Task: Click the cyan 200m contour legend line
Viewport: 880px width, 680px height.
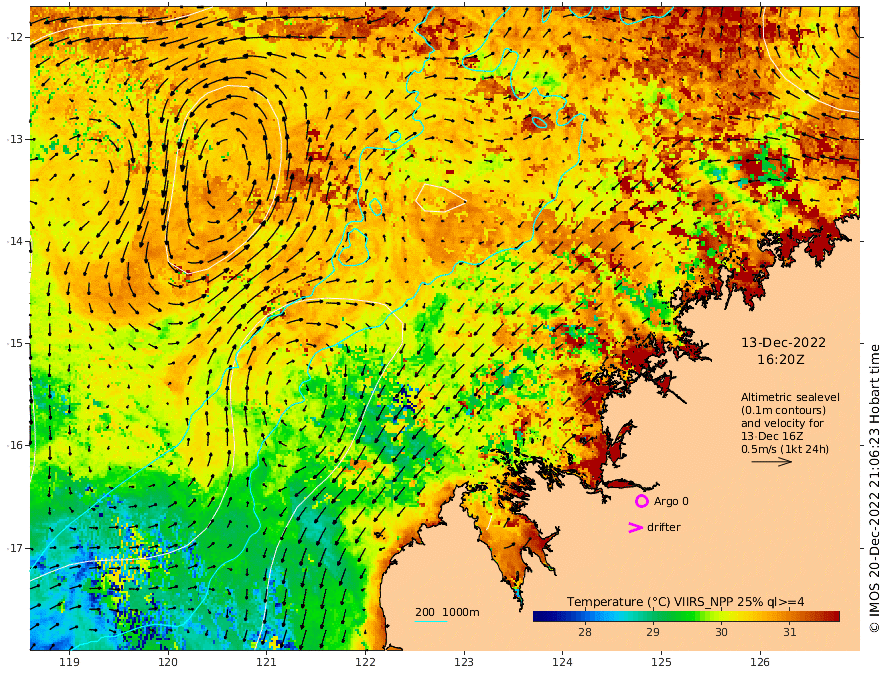Action: [x=431, y=621]
